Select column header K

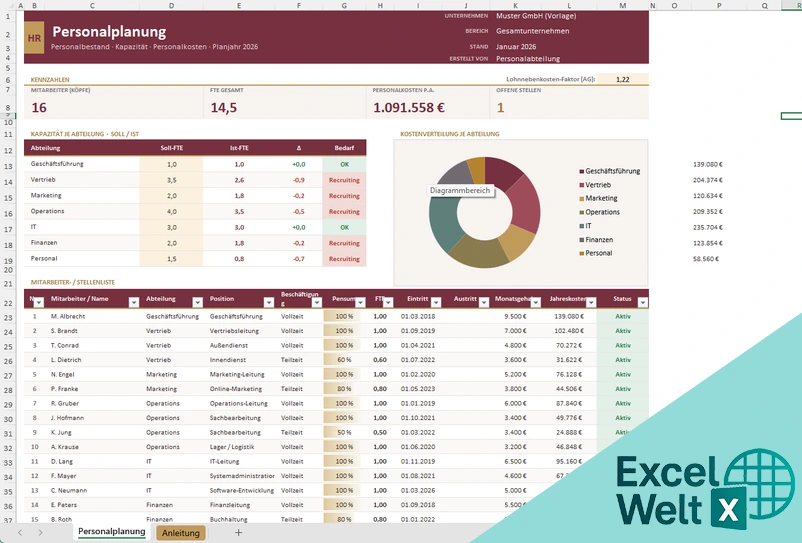pos(516,6)
